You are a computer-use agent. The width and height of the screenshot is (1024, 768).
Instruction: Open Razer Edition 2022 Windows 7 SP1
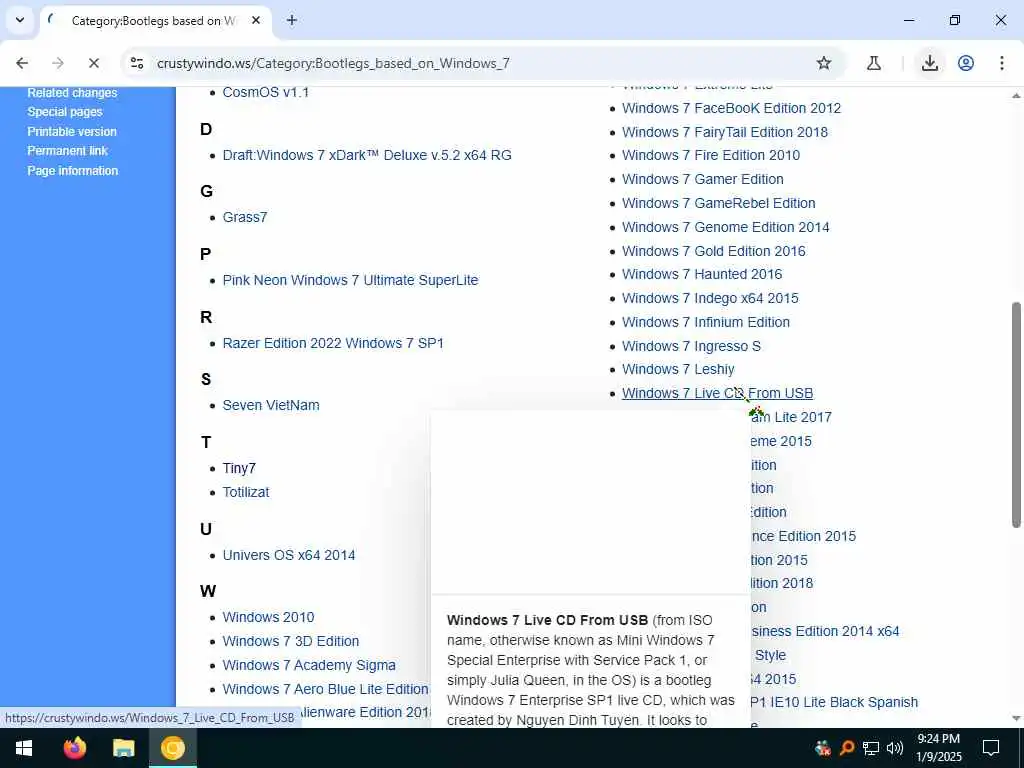[333, 343]
